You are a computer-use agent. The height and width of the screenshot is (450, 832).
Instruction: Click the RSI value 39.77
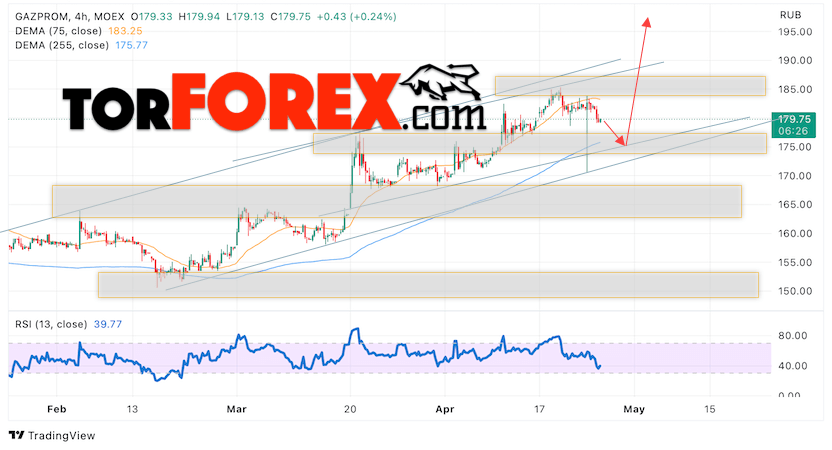[x=108, y=324]
